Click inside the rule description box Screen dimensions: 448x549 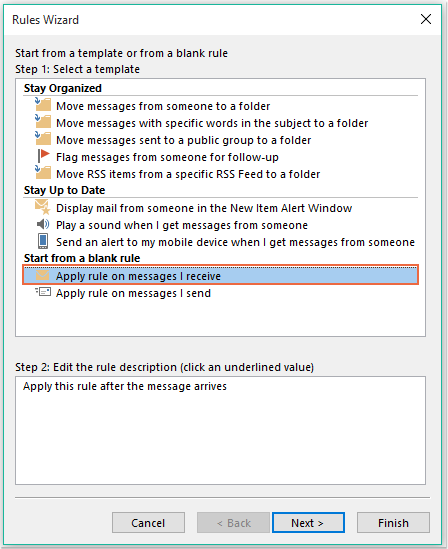220,430
